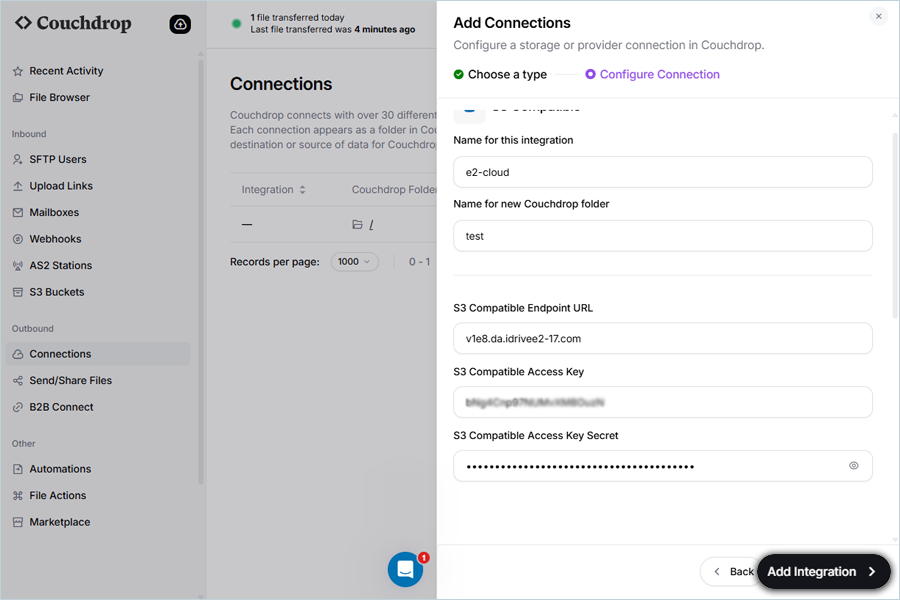Screen dimensions: 900x600
Task: Click the SFTP Users person icon
Action: [18, 160]
